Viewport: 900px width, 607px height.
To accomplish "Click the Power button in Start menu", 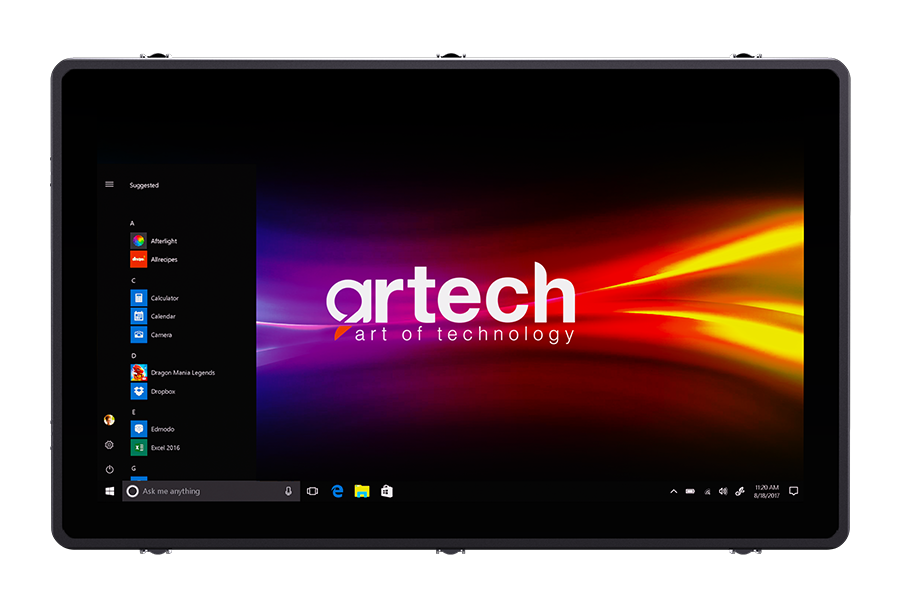I will (110, 469).
